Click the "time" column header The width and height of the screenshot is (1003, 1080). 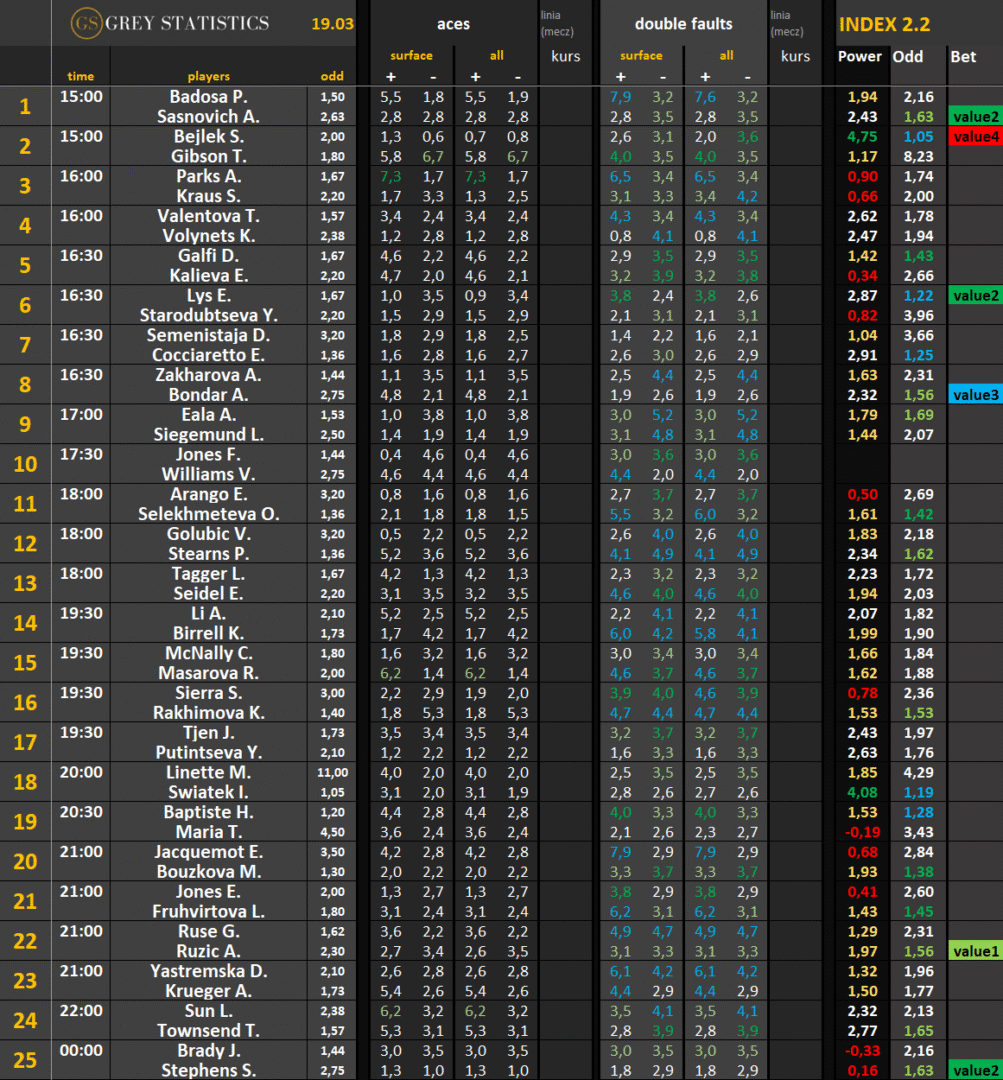pos(80,76)
